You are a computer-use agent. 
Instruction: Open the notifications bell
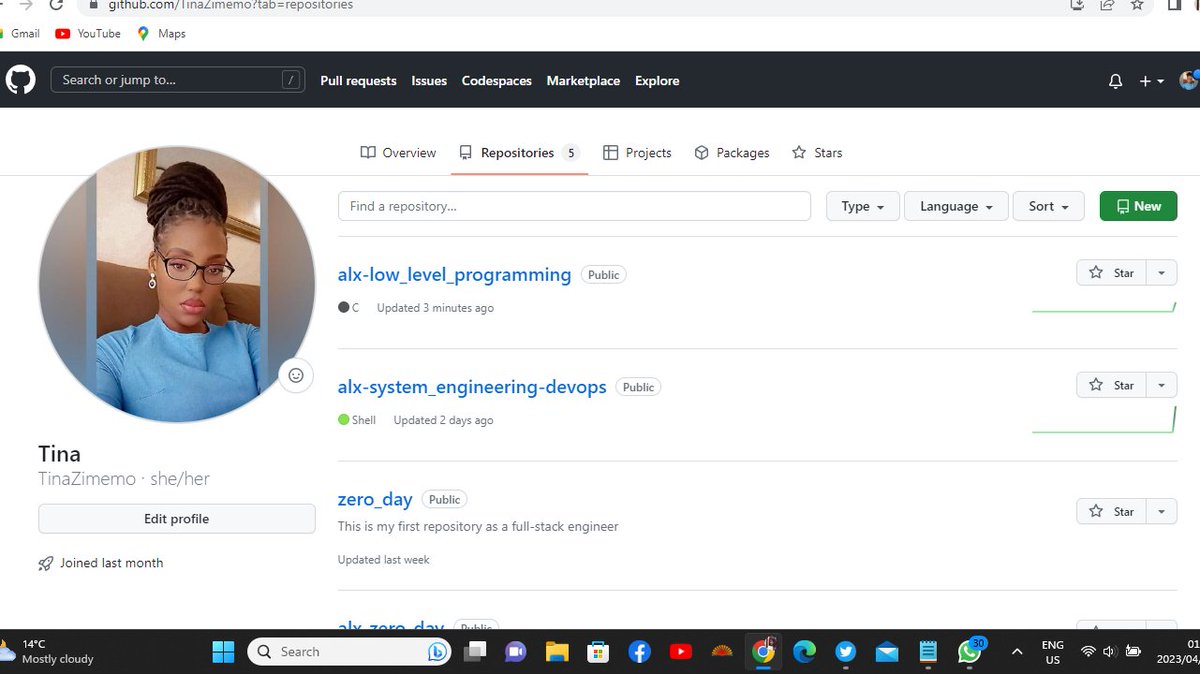(1116, 81)
